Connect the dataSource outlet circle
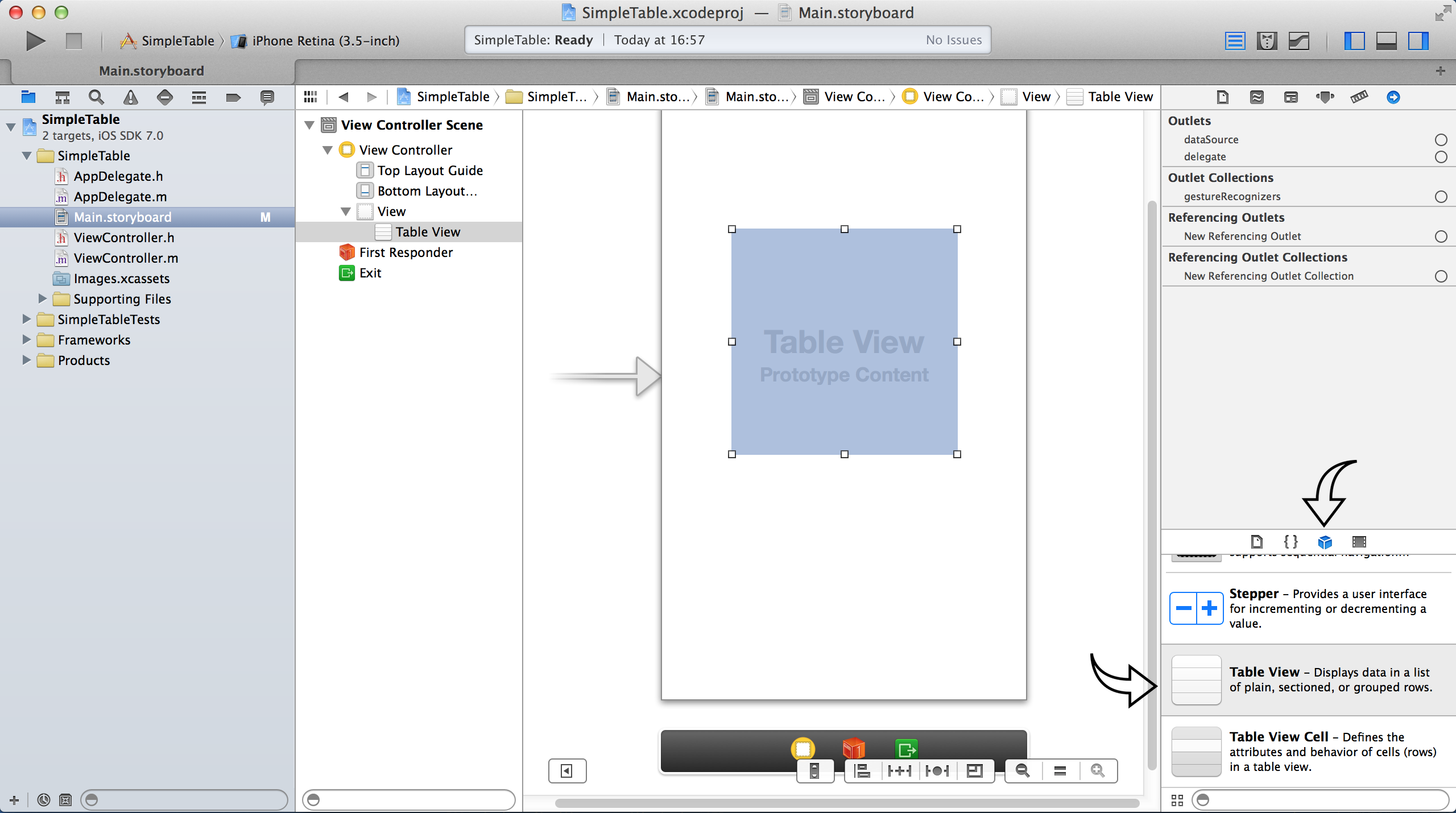Viewport: 1456px width, 813px height. click(x=1441, y=140)
